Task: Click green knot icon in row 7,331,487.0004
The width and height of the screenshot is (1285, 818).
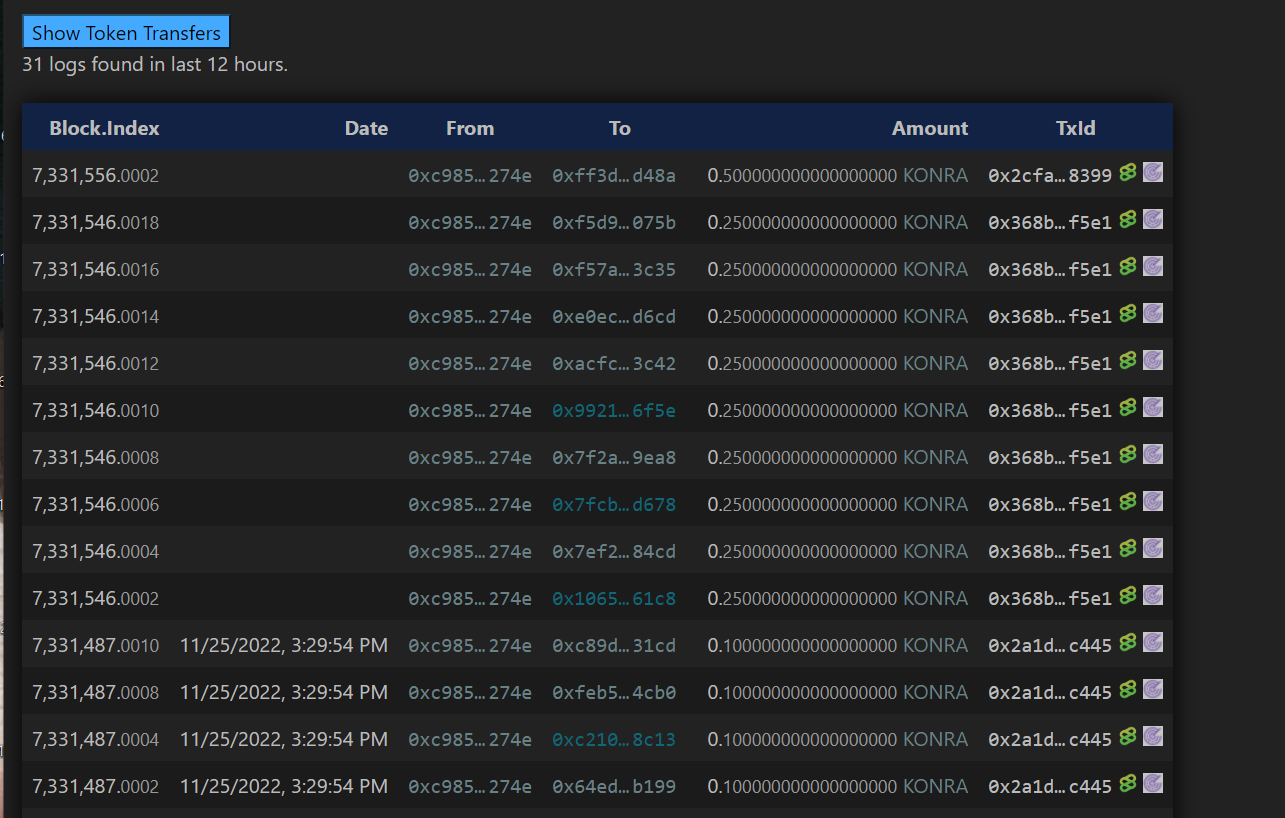Action: [1128, 736]
